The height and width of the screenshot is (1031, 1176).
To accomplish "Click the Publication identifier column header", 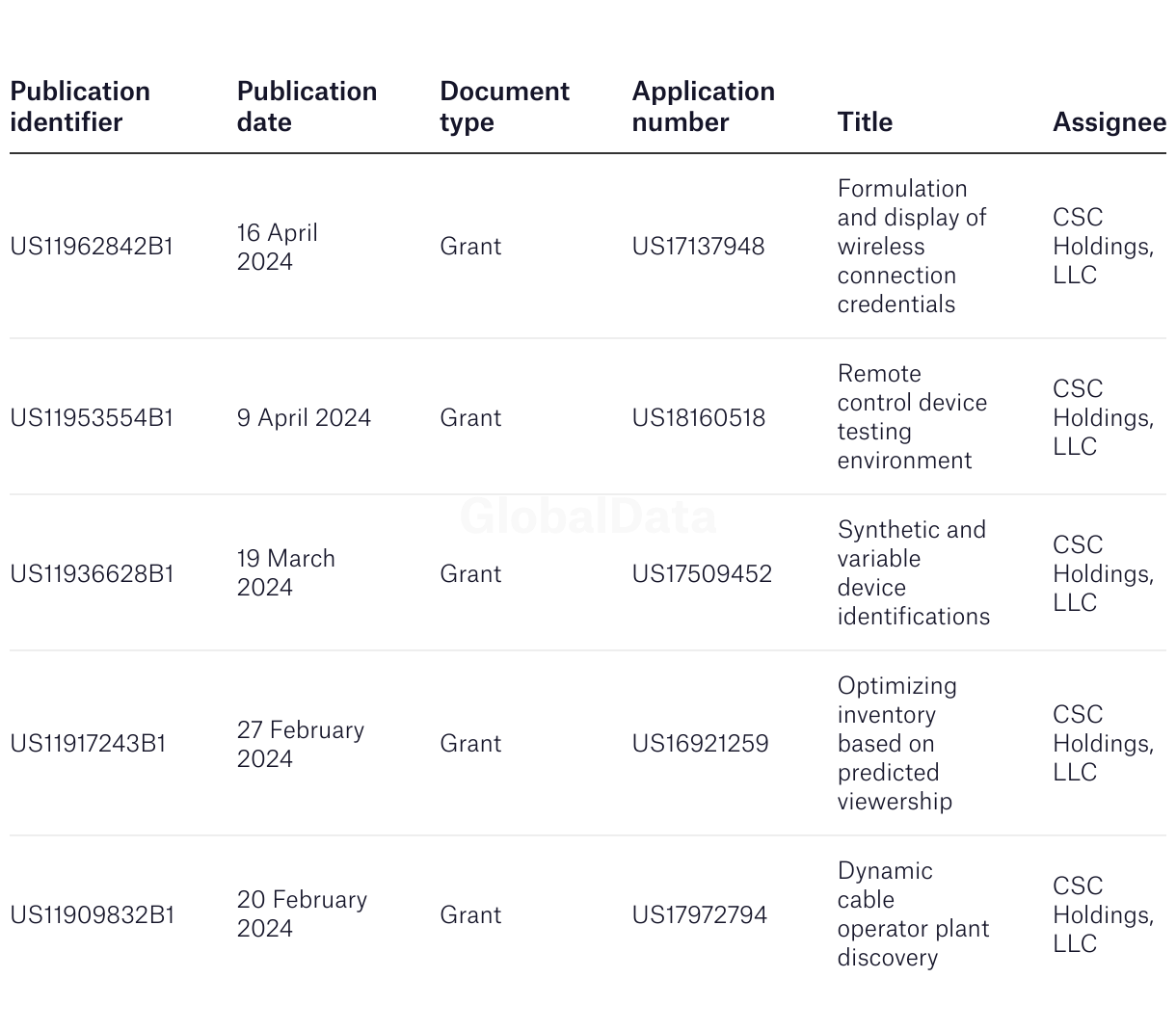I will tap(80, 107).
